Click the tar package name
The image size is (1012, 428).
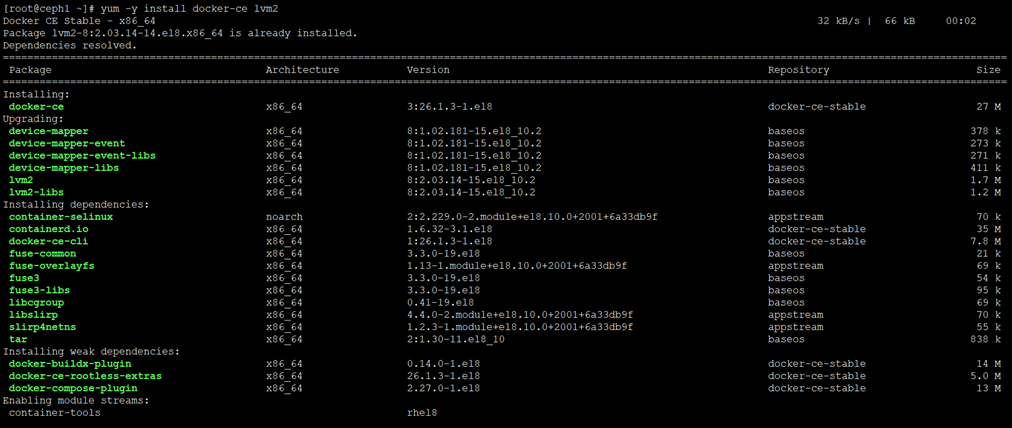[17, 339]
